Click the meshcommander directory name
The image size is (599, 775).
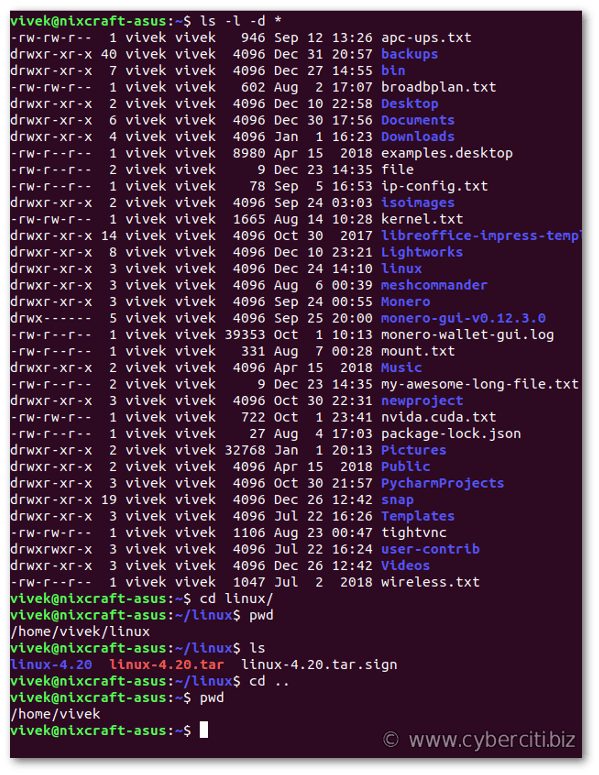(x=434, y=285)
